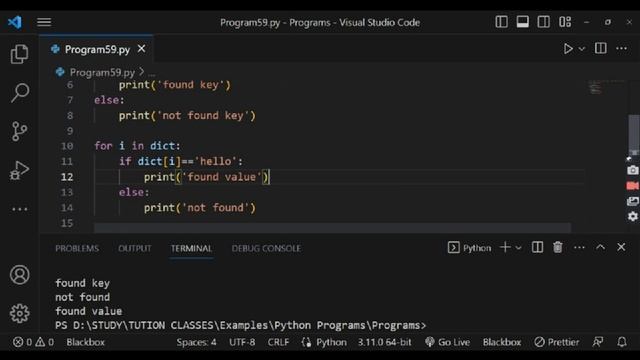Place cursor in print('found value') line
Image resolution: width=640 pixels, height=360 pixels.
pos(206,177)
